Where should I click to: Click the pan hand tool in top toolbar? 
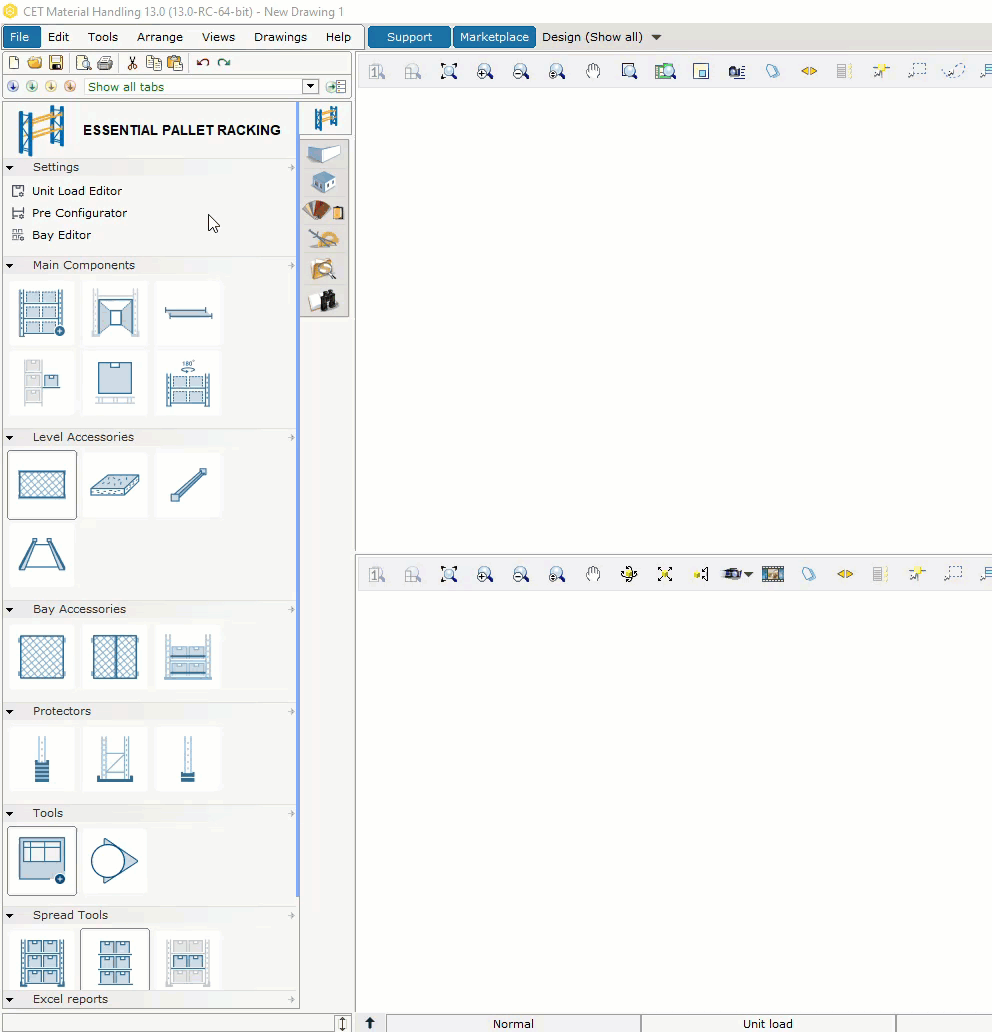pyautogui.click(x=593, y=71)
